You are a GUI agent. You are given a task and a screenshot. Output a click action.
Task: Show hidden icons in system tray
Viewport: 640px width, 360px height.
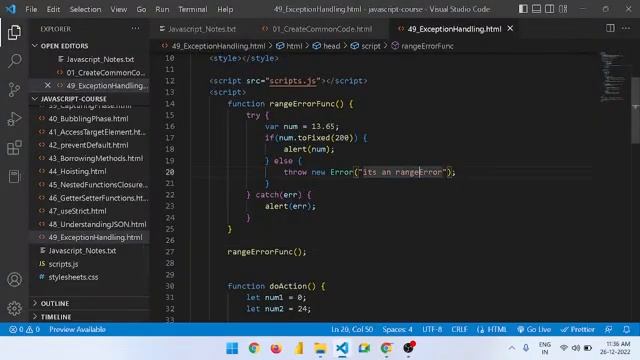click(511, 348)
